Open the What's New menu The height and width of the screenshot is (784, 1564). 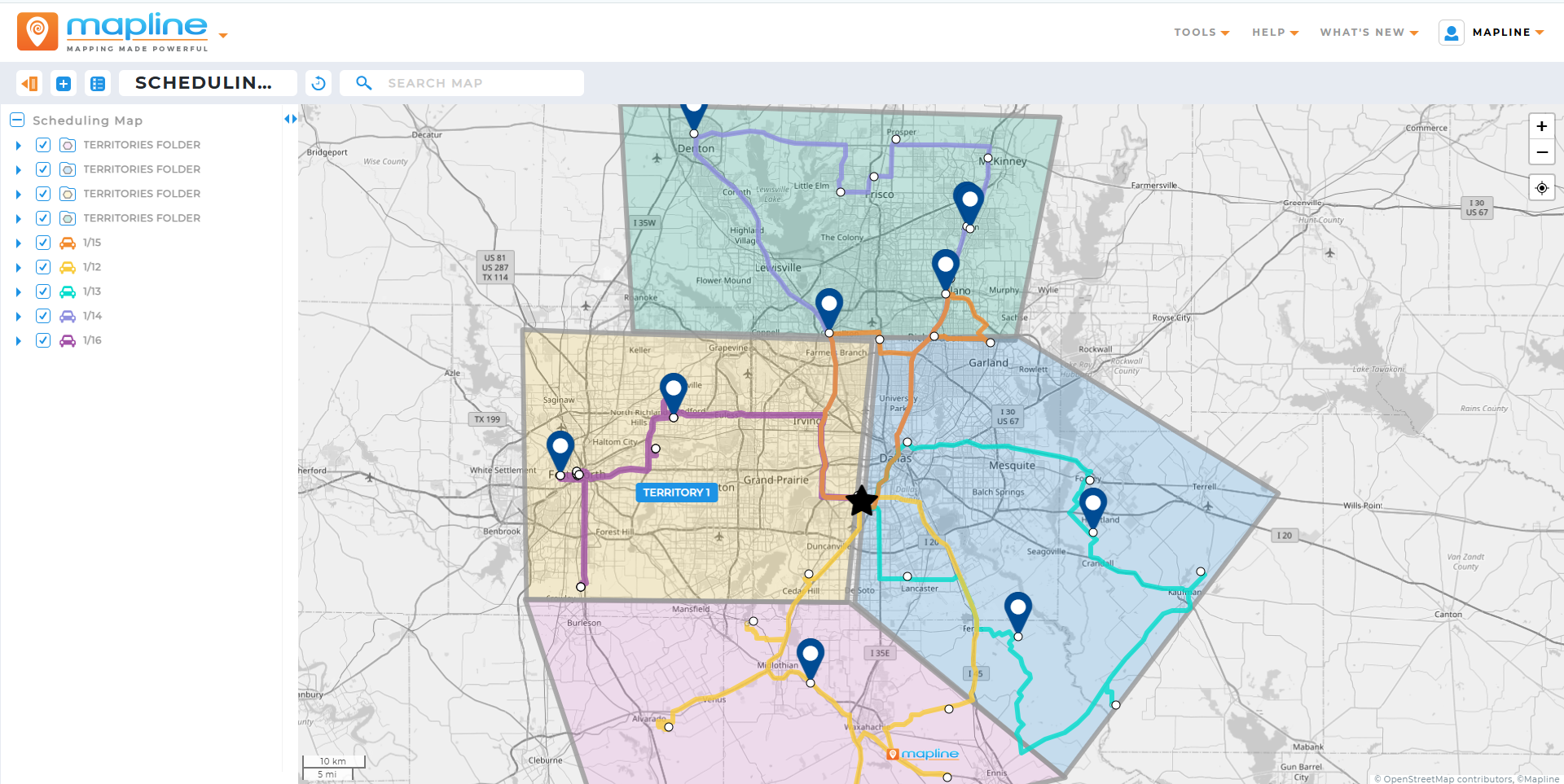pyautogui.click(x=1368, y=33)
